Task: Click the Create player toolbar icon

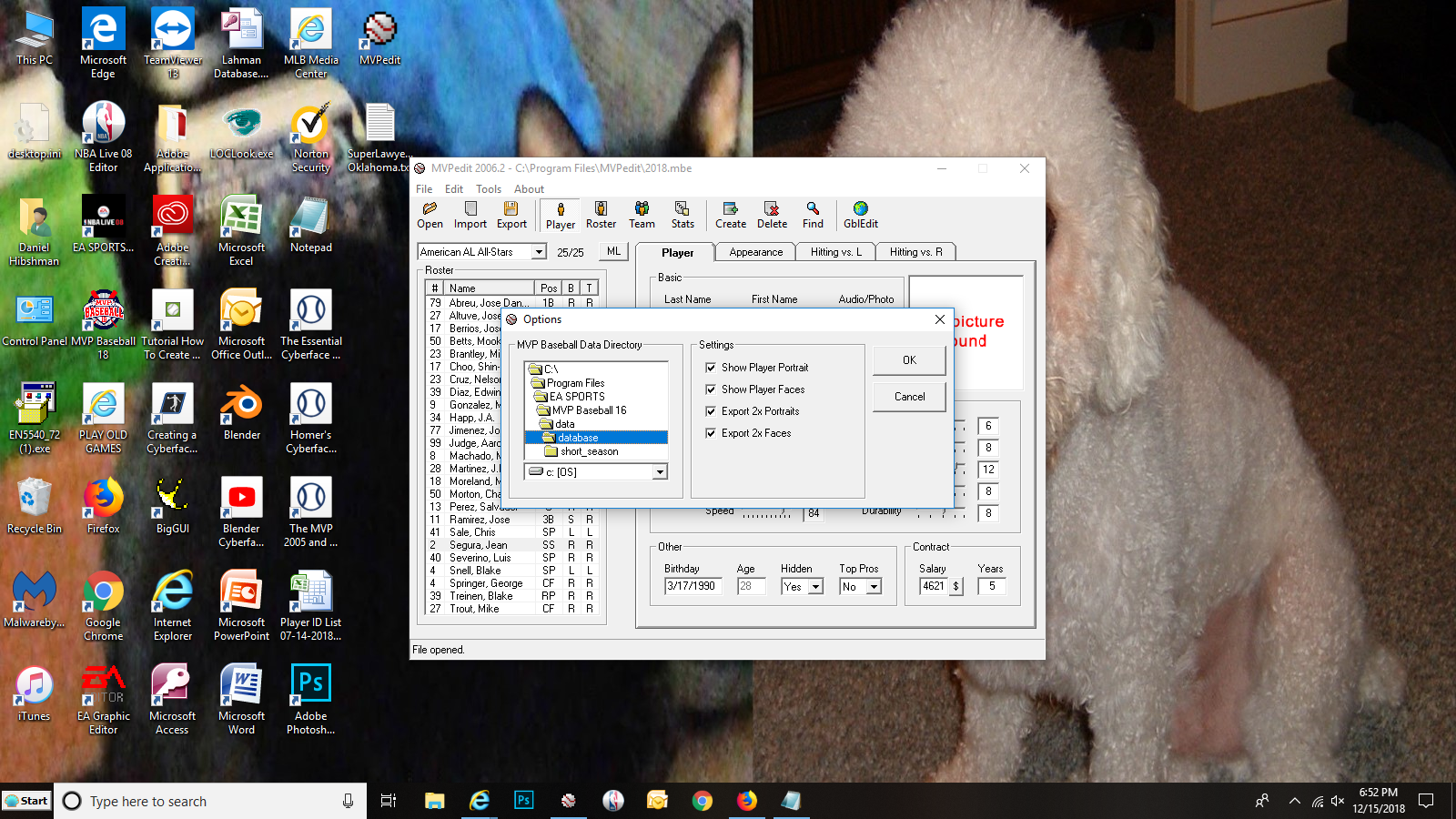Action: (x=731, y=215)
